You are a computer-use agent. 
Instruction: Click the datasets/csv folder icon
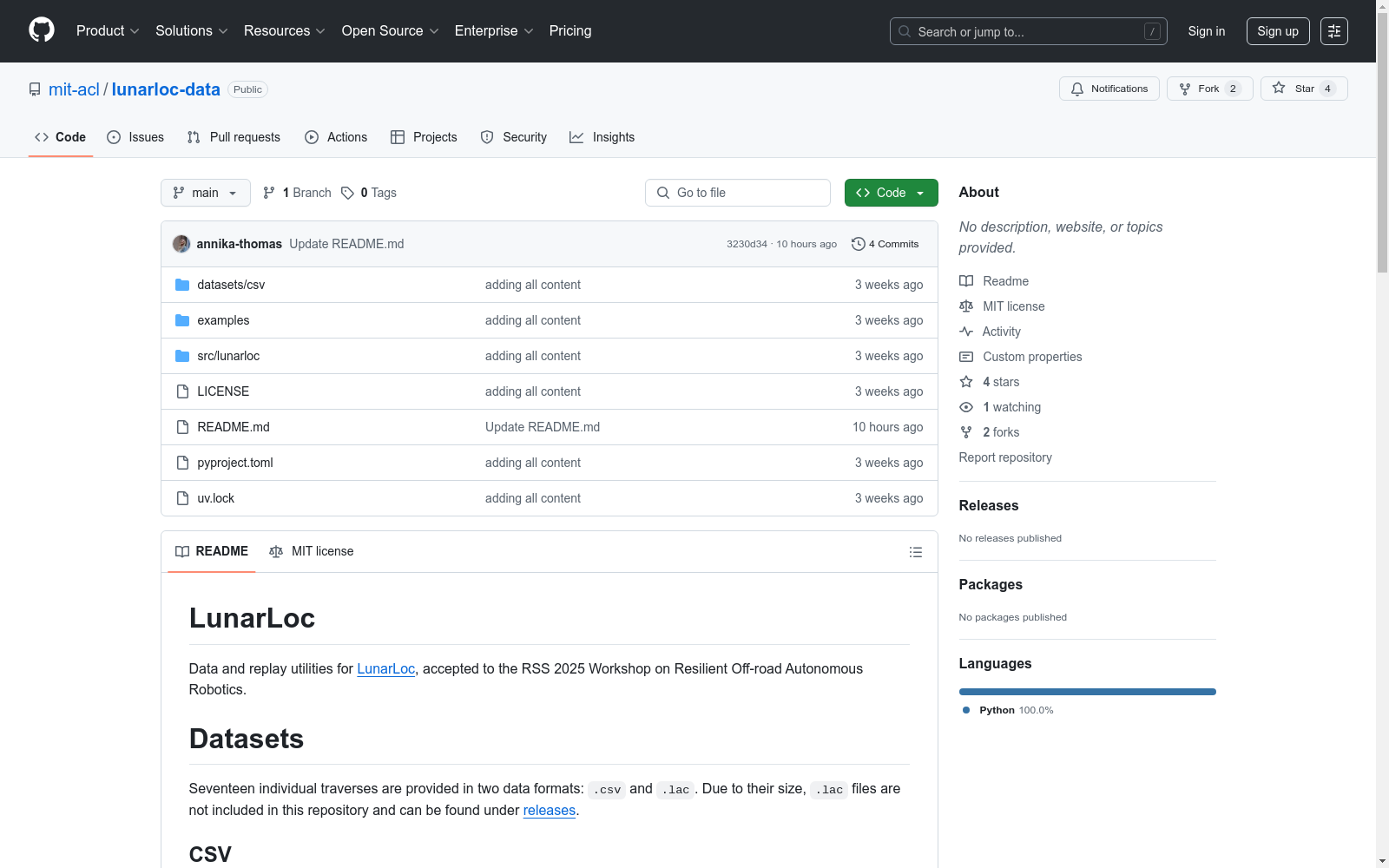[x=182, y=285]
